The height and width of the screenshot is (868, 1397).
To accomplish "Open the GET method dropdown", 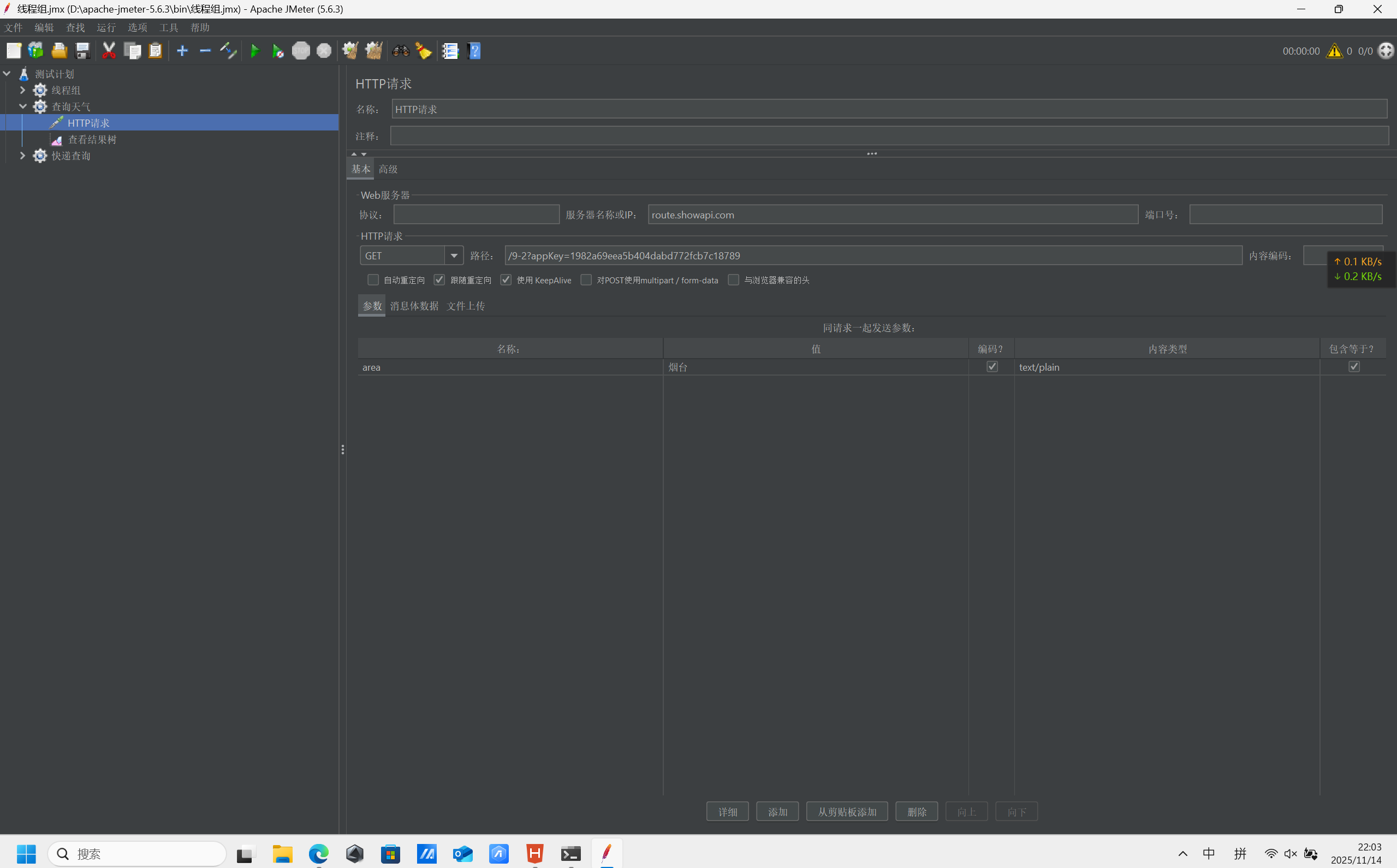I will coord(454,255).
